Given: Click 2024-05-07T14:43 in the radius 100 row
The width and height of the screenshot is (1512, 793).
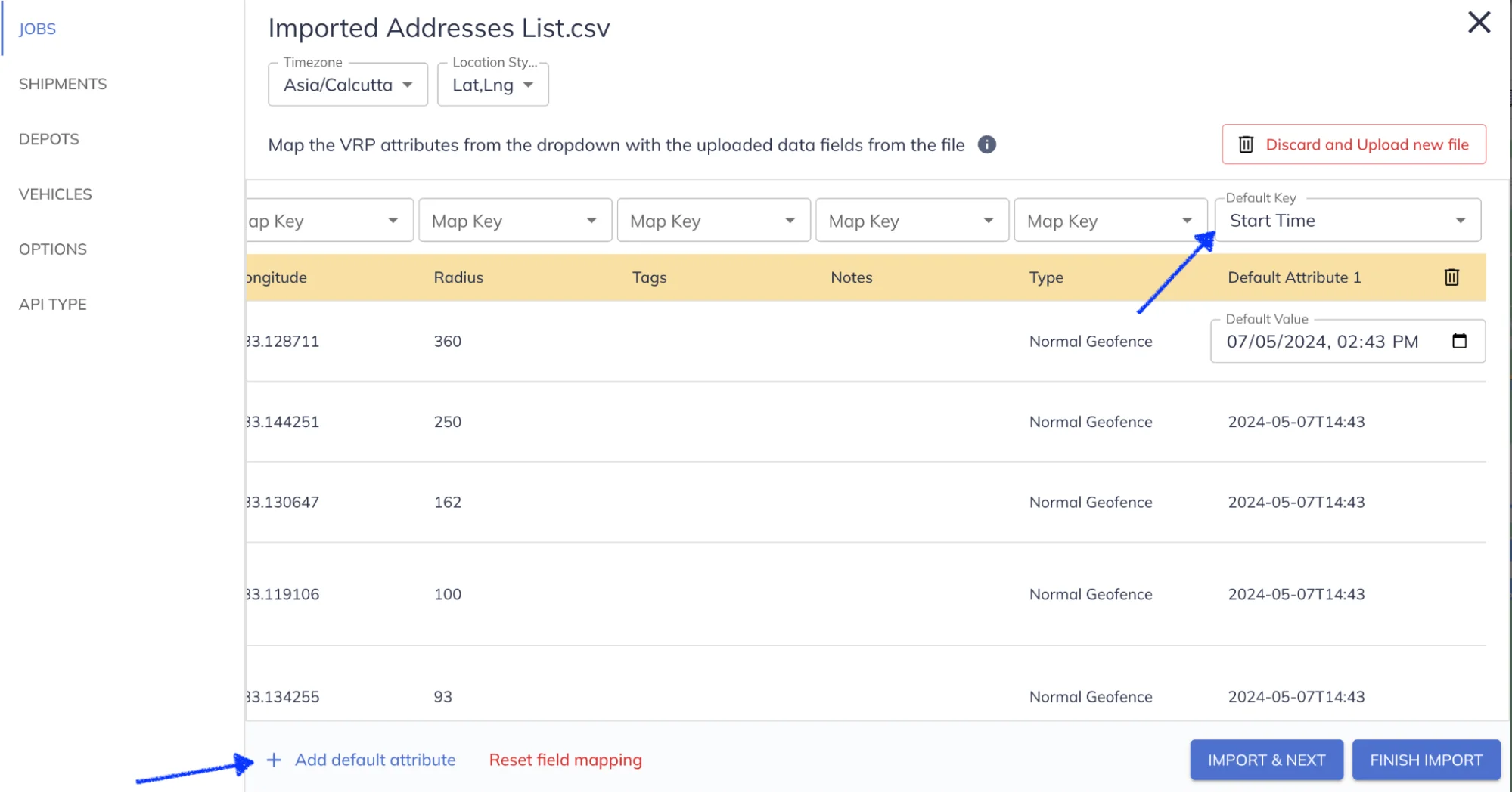Looking at the screenshot, I should coord(1296,594).
